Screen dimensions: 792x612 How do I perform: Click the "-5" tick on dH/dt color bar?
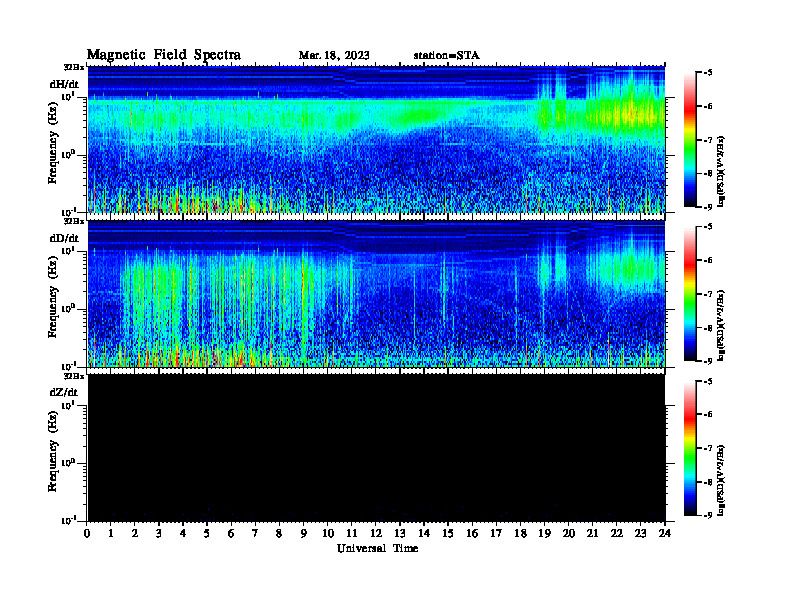pos(708,73)
